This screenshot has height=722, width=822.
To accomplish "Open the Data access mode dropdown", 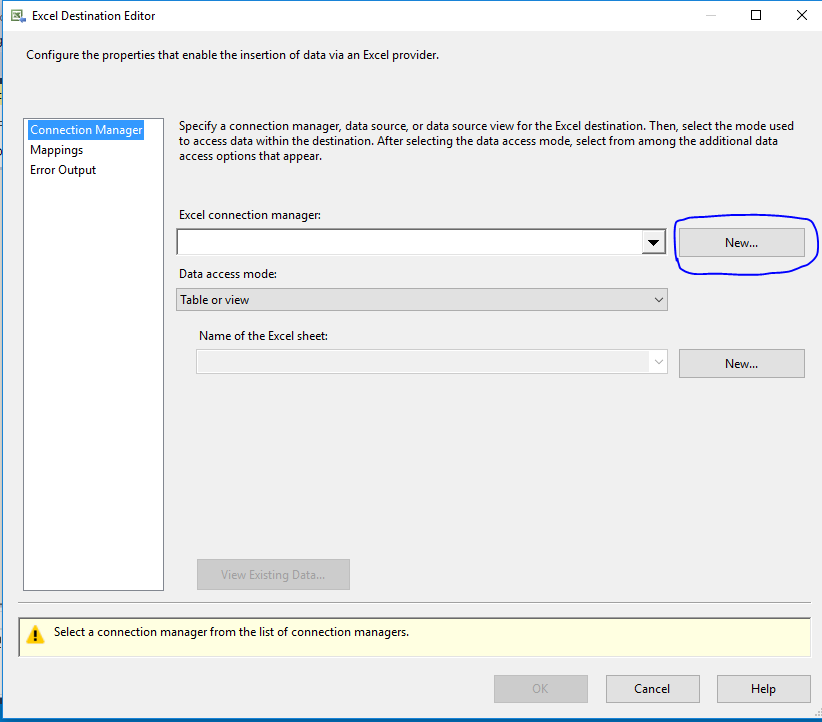I will coord(421,300).
